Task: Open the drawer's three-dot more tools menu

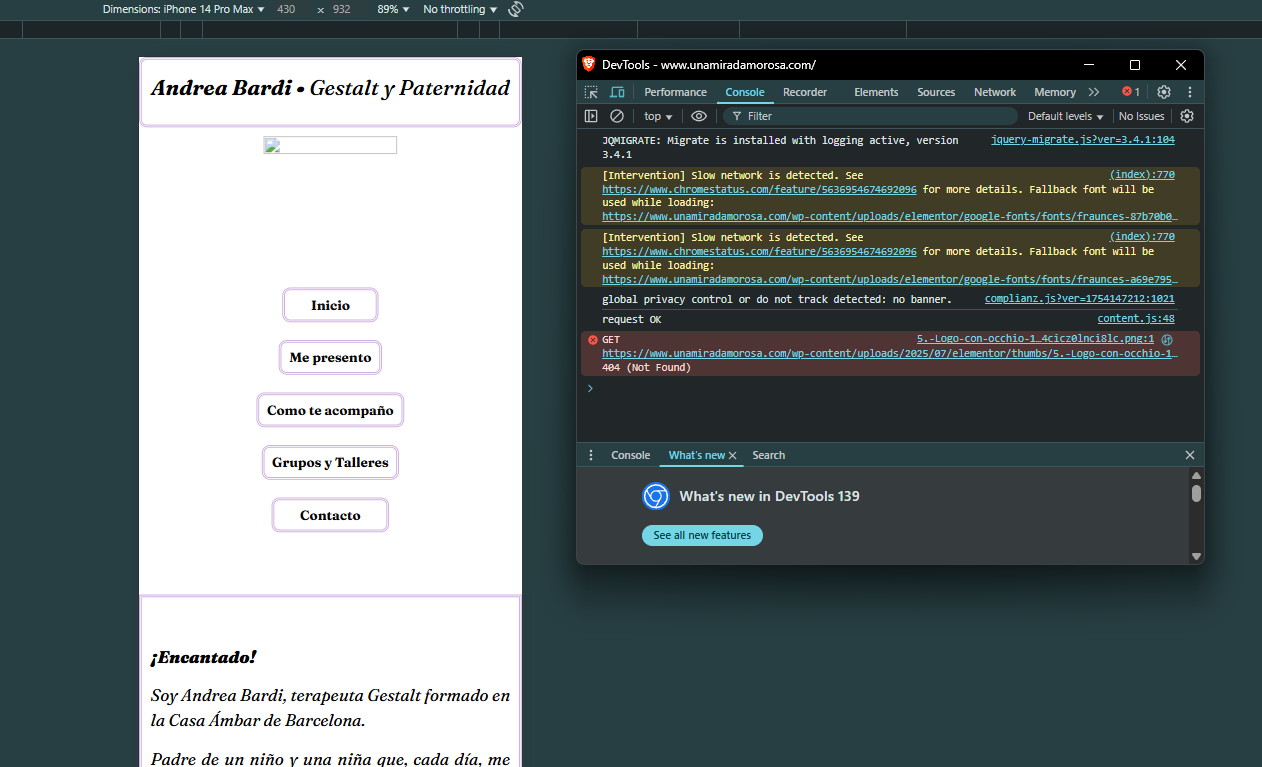Action: [x=591, y=455]
